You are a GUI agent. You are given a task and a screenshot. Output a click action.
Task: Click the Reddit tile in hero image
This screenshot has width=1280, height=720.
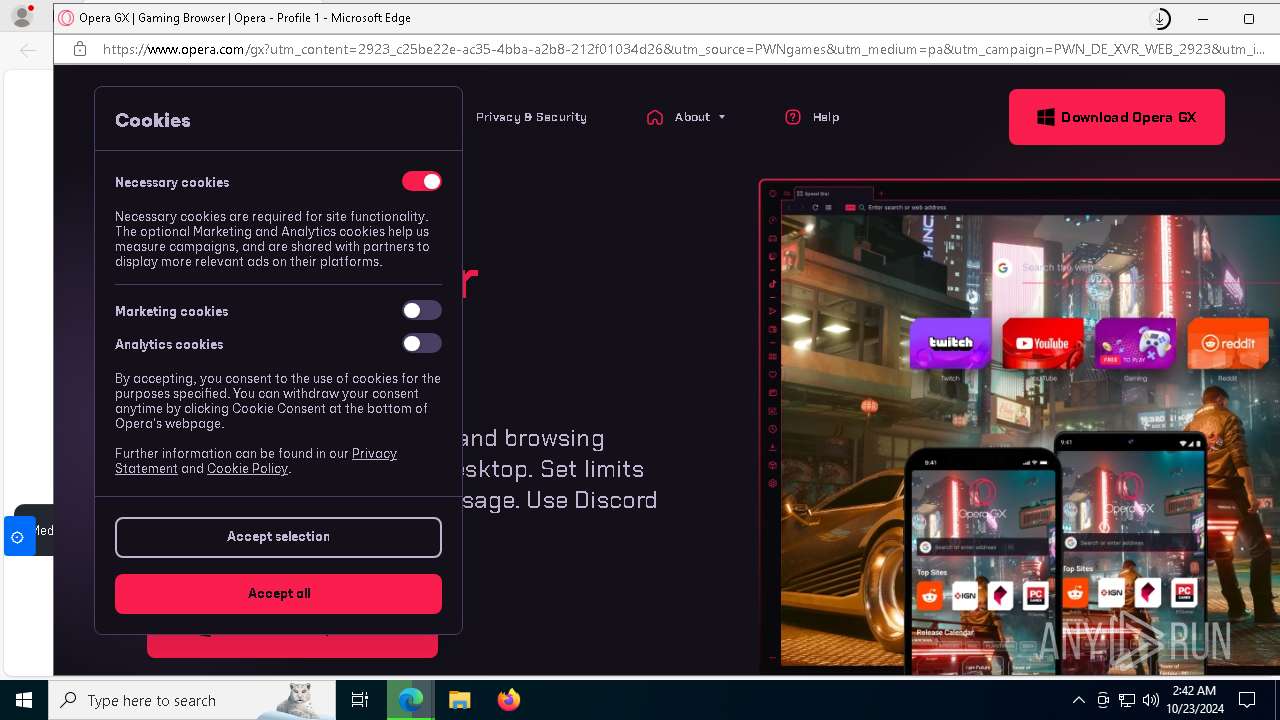pos(1228,343)
